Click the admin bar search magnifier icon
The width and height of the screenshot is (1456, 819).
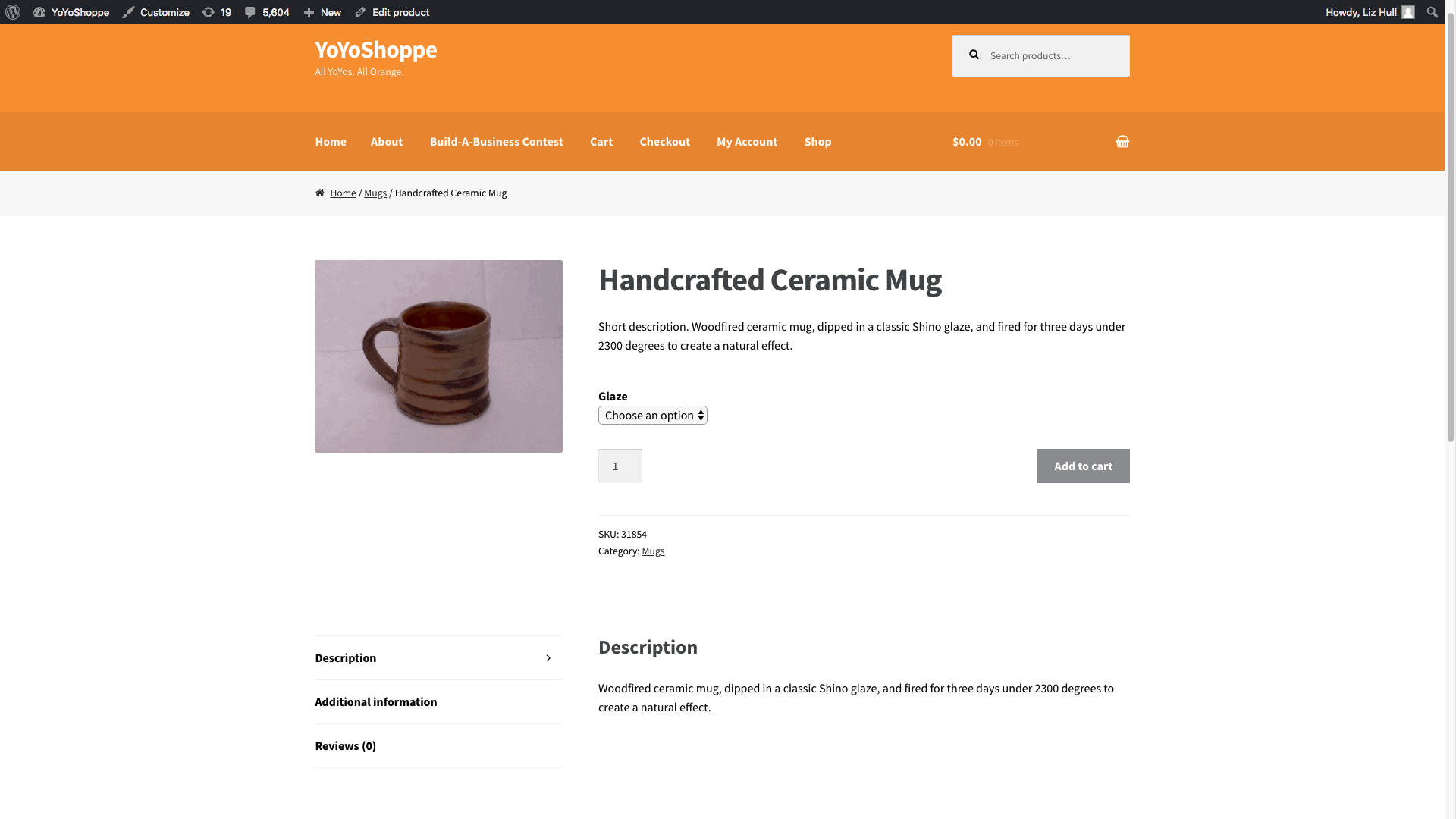pos(1432,12)
